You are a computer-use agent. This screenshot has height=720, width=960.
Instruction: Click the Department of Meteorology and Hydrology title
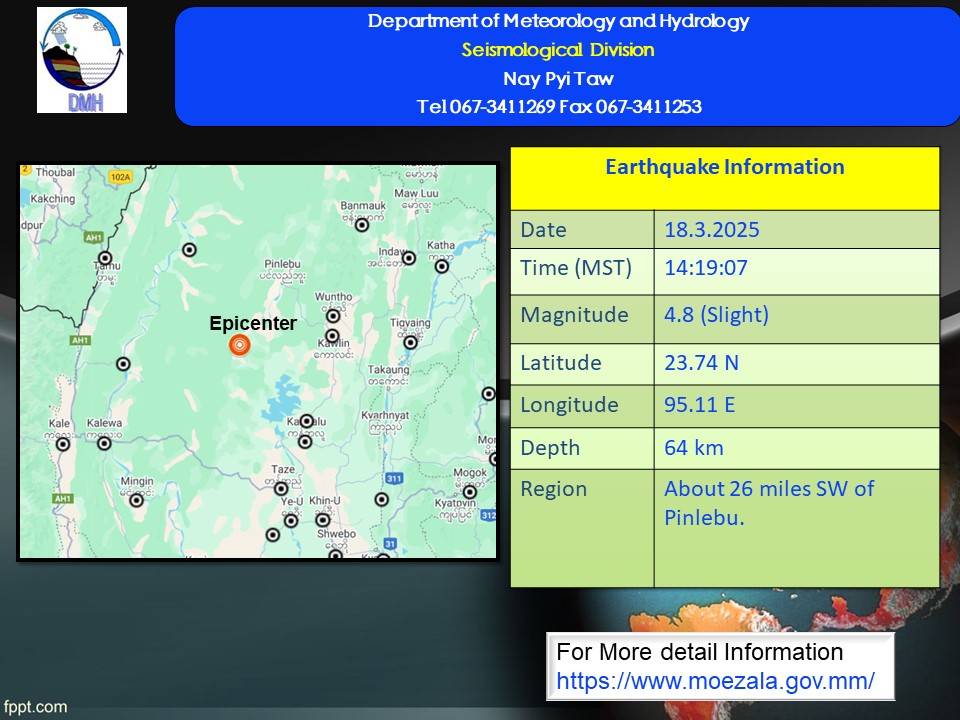558,21
